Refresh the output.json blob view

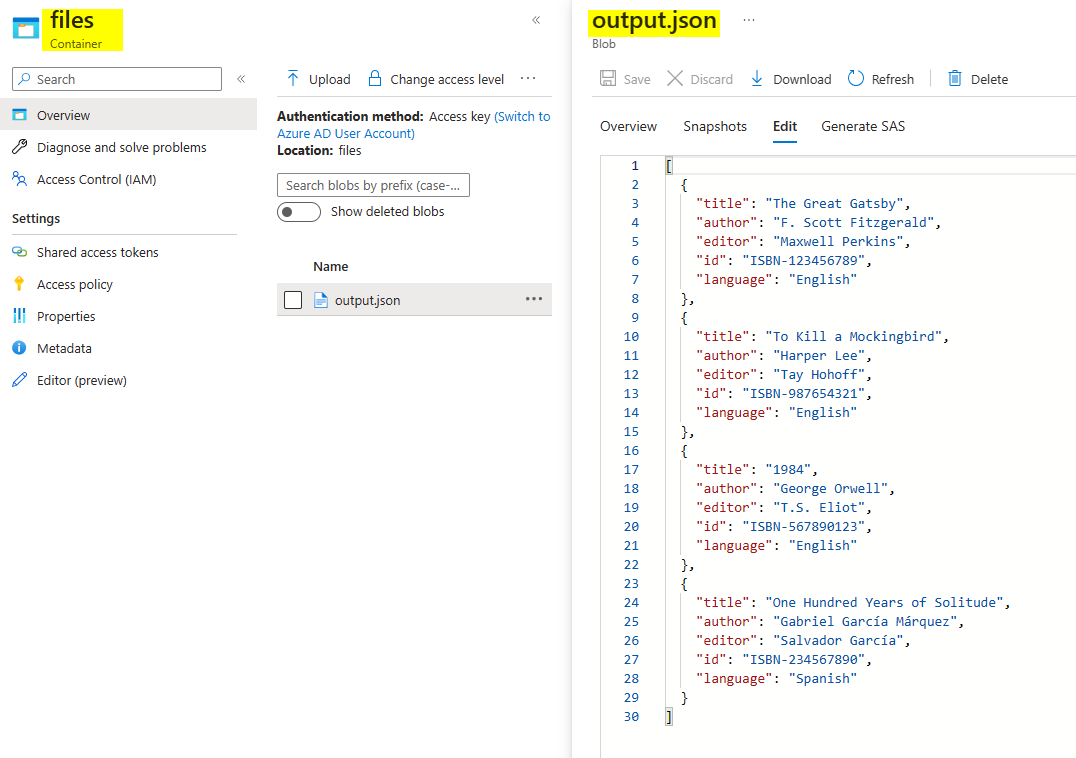[x=880, y=79]
